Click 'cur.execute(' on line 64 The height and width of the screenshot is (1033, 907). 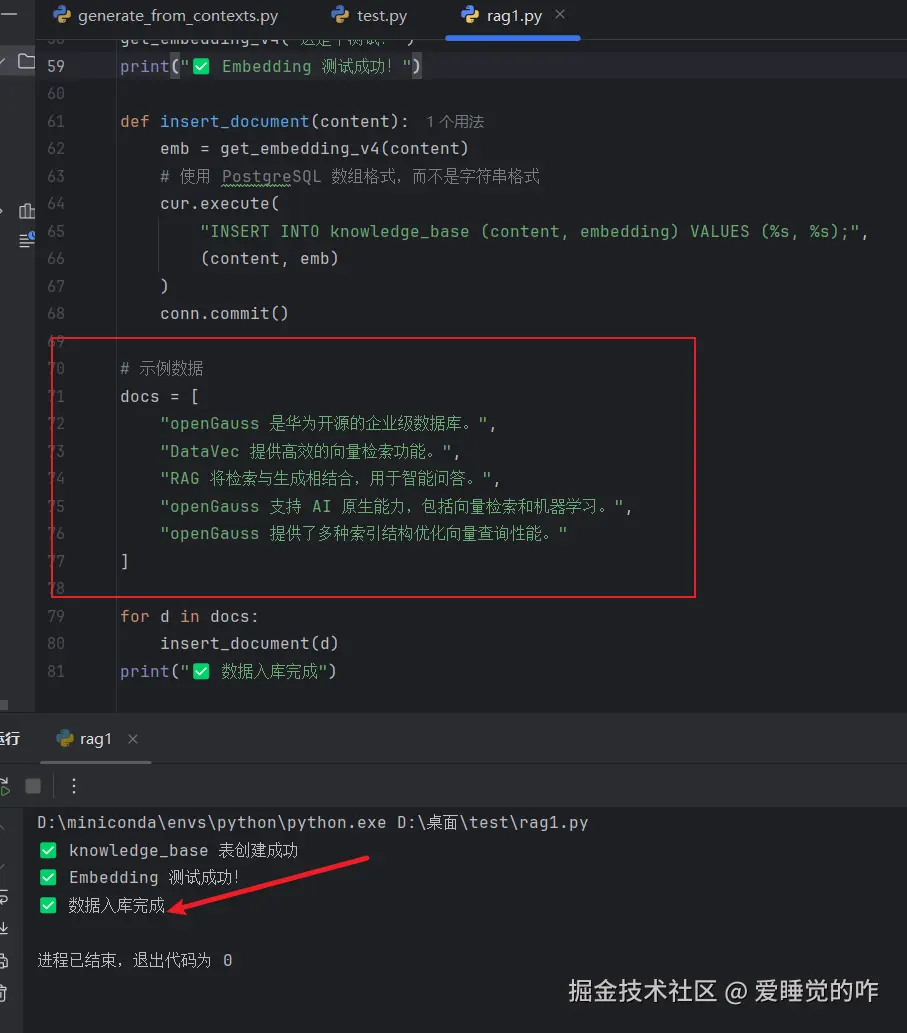tap(220, 204)
